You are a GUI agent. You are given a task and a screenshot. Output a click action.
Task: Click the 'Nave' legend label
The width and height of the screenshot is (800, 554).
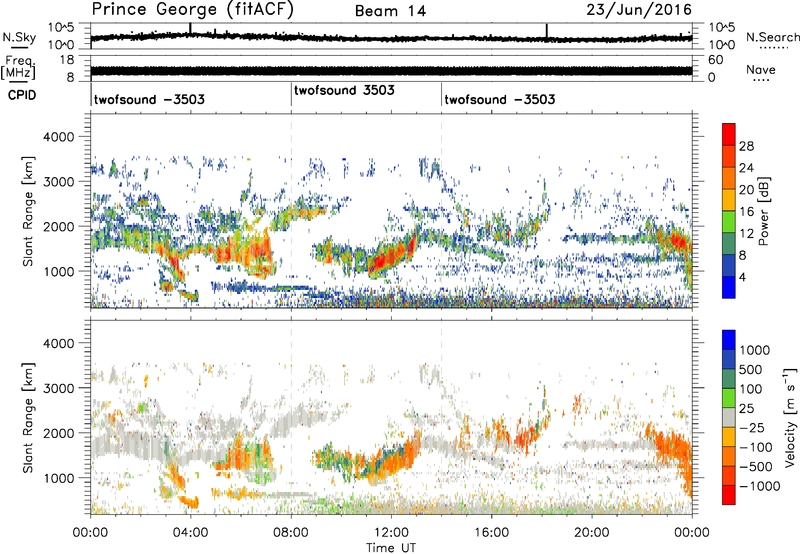(761, 70)
